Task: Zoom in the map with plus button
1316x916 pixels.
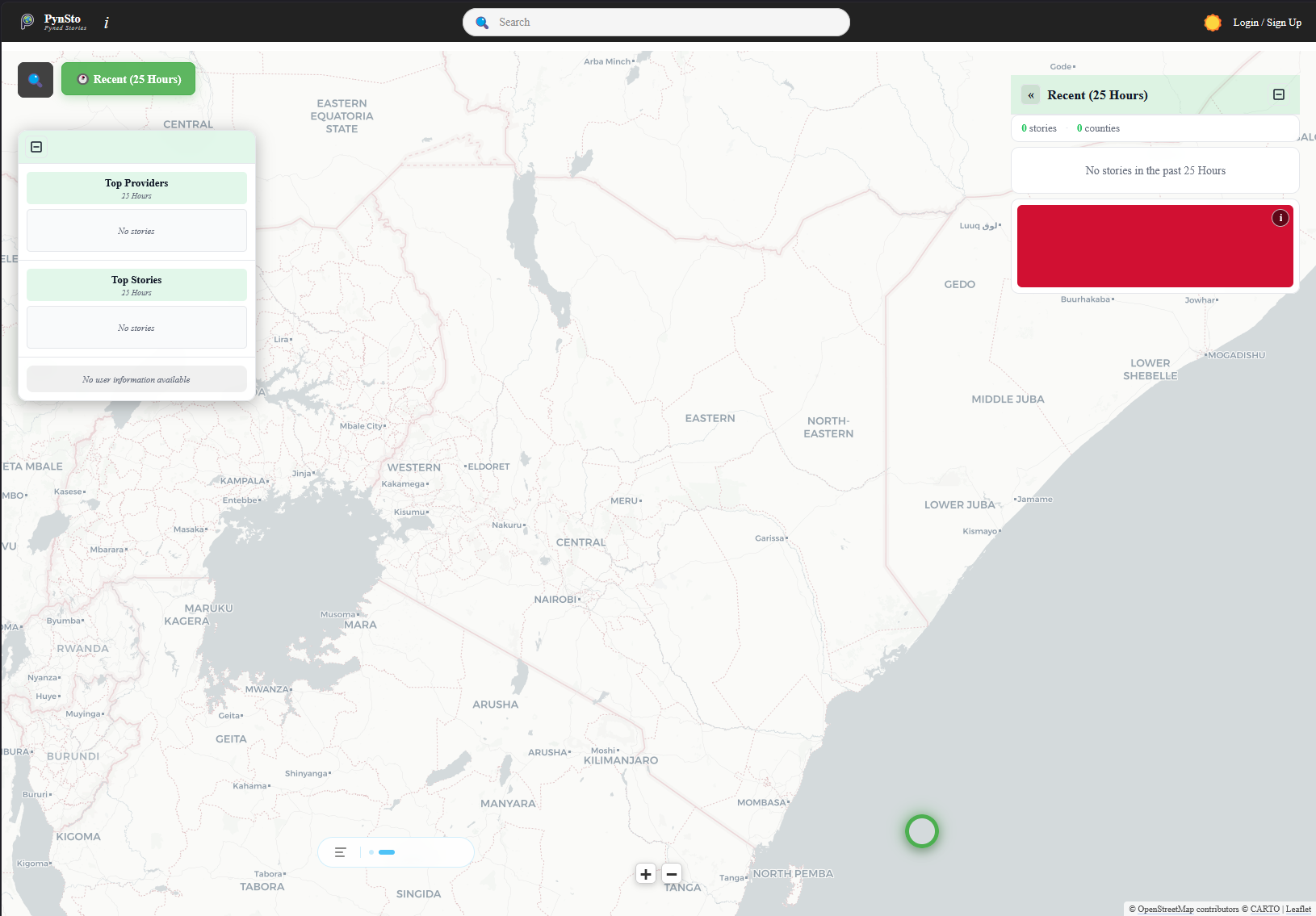Action: (x=646, y=874)
